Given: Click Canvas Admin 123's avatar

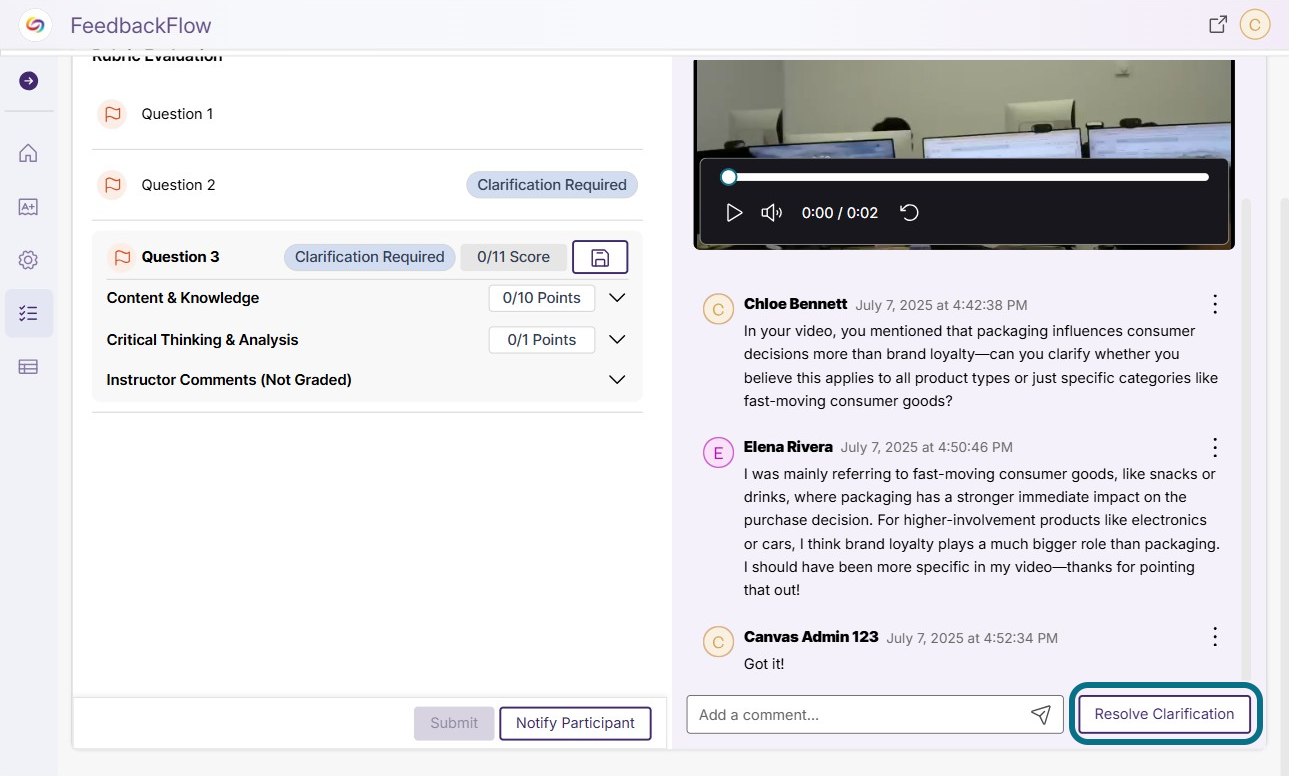Looking at the screenshot, I should 717,642.
